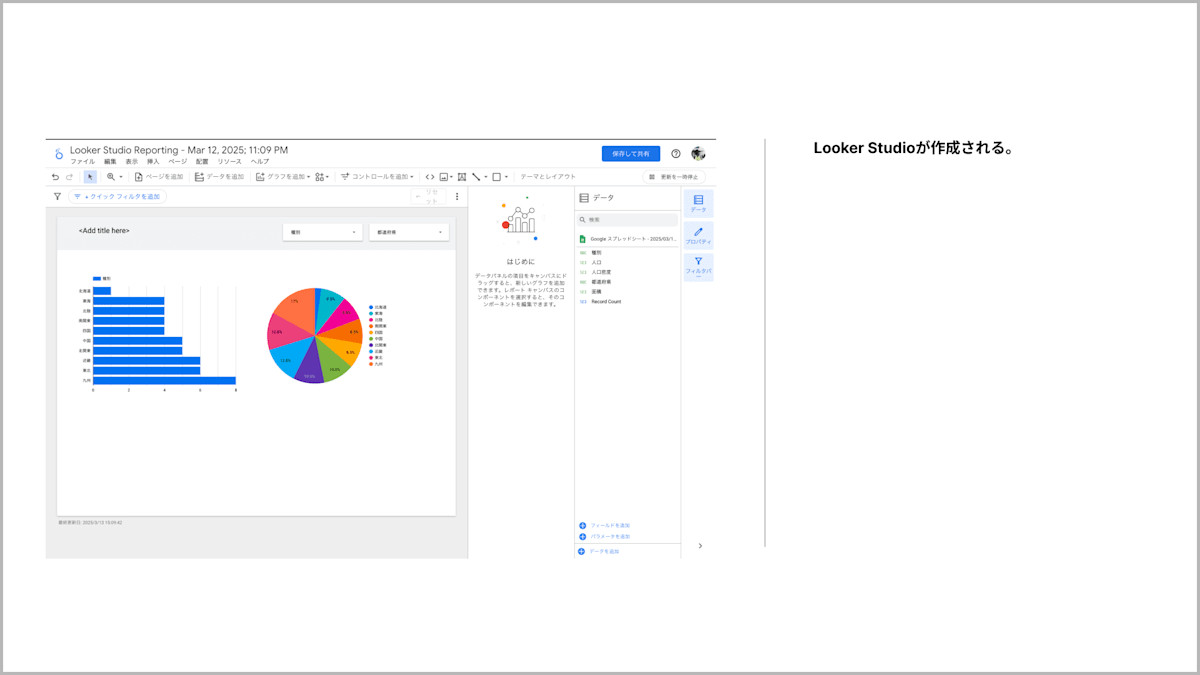1200x675 pixels.
Task: Select the 面積 field
Action: [596, 291]
